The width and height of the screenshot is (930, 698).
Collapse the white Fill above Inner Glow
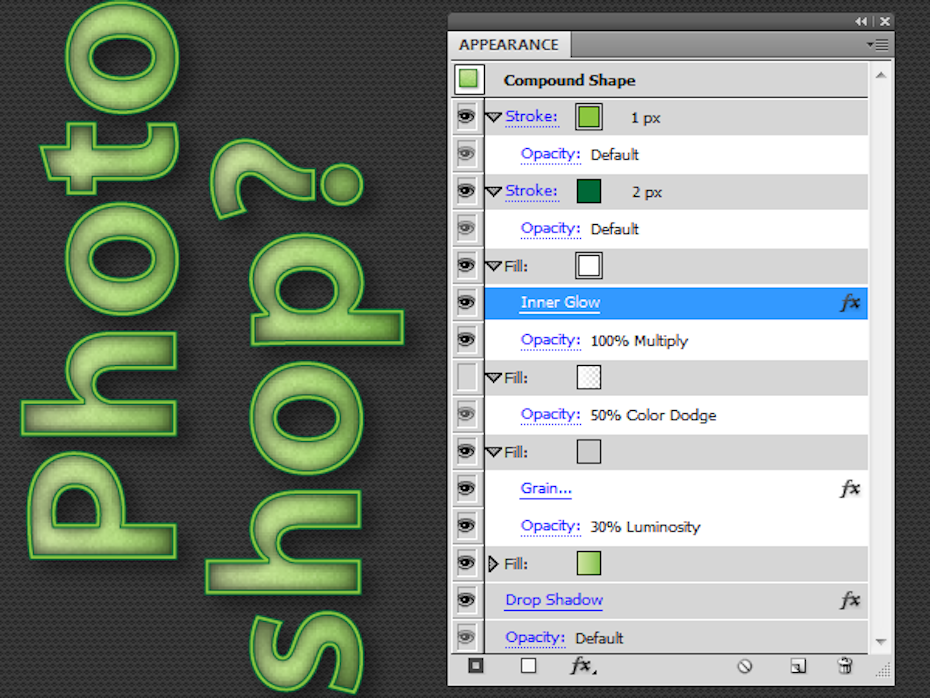pyautogui.click(x=493, y=266)
